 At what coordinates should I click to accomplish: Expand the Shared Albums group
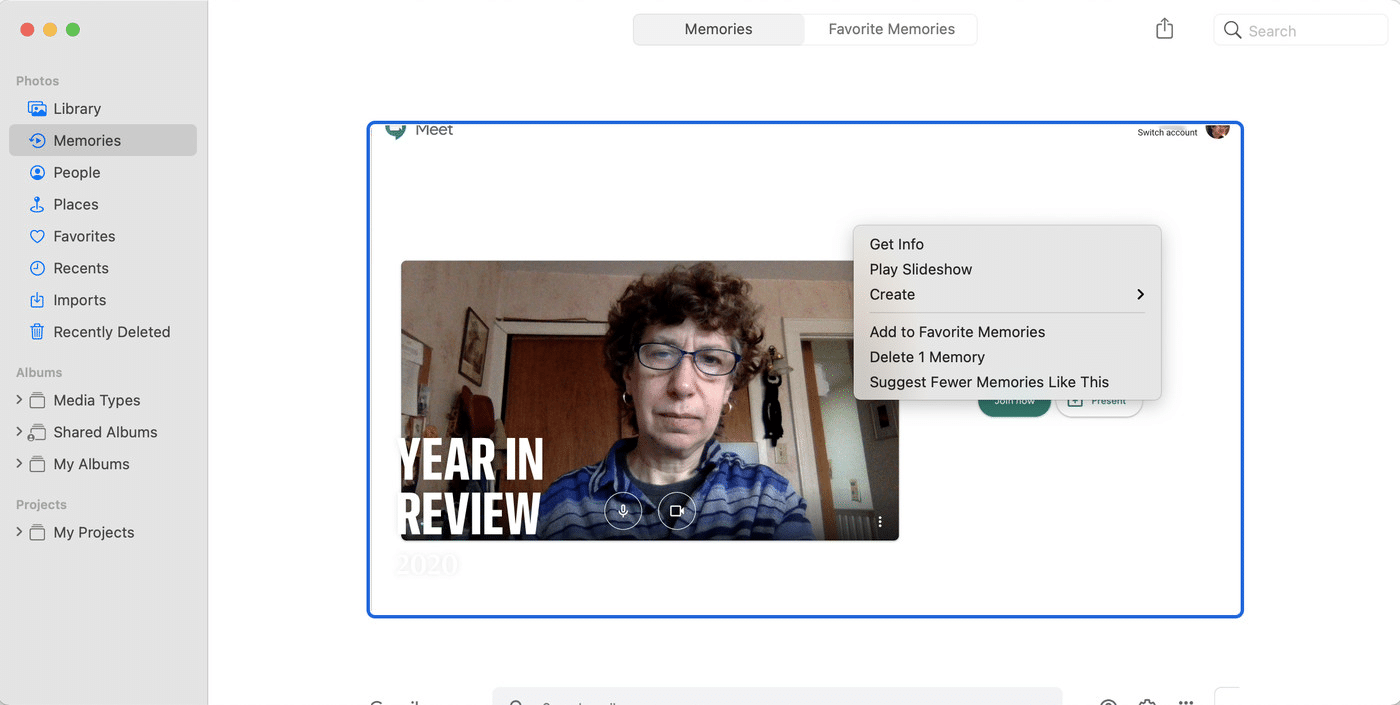[19, 432]
